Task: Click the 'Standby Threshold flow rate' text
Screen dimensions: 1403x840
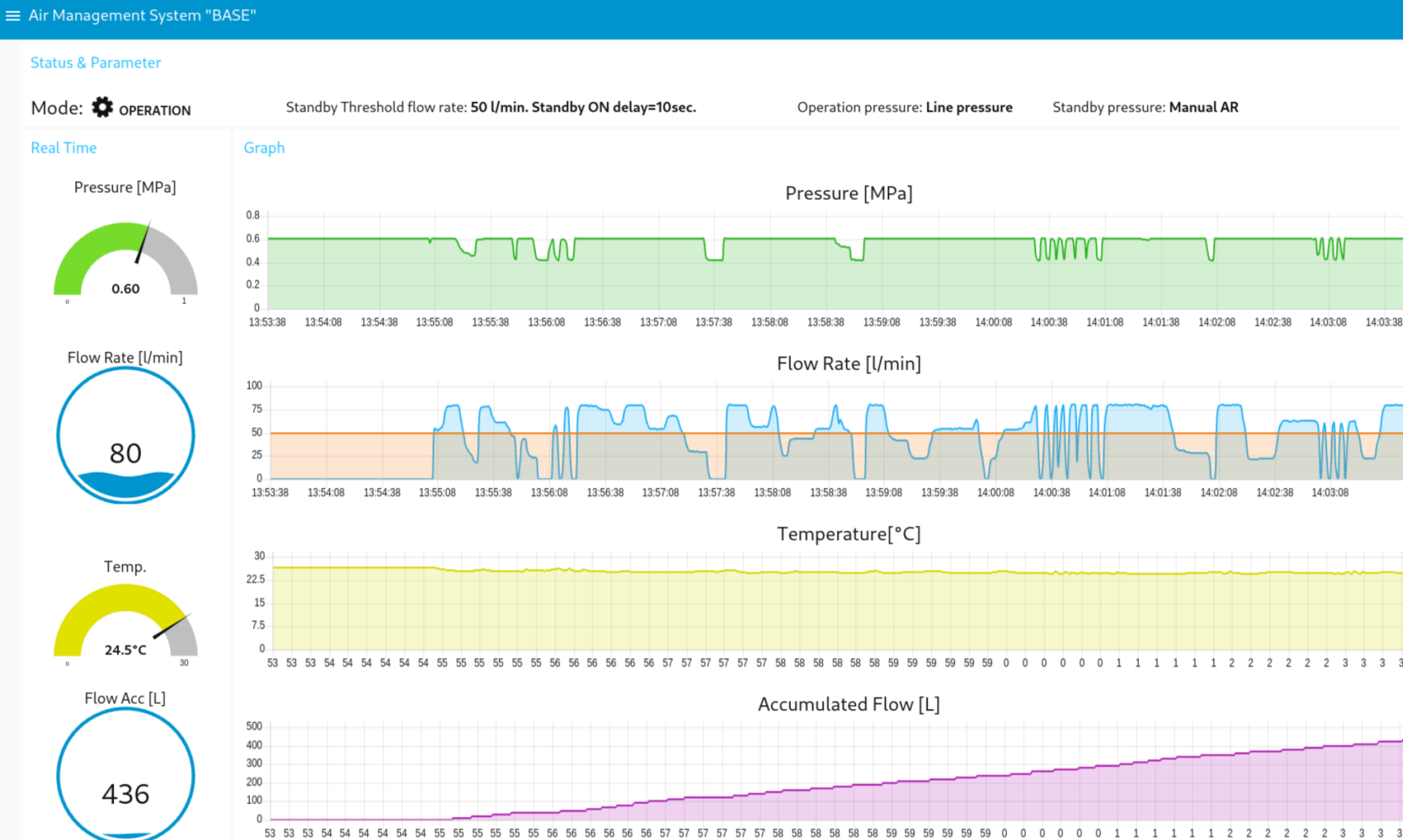Action: (376, 107)
